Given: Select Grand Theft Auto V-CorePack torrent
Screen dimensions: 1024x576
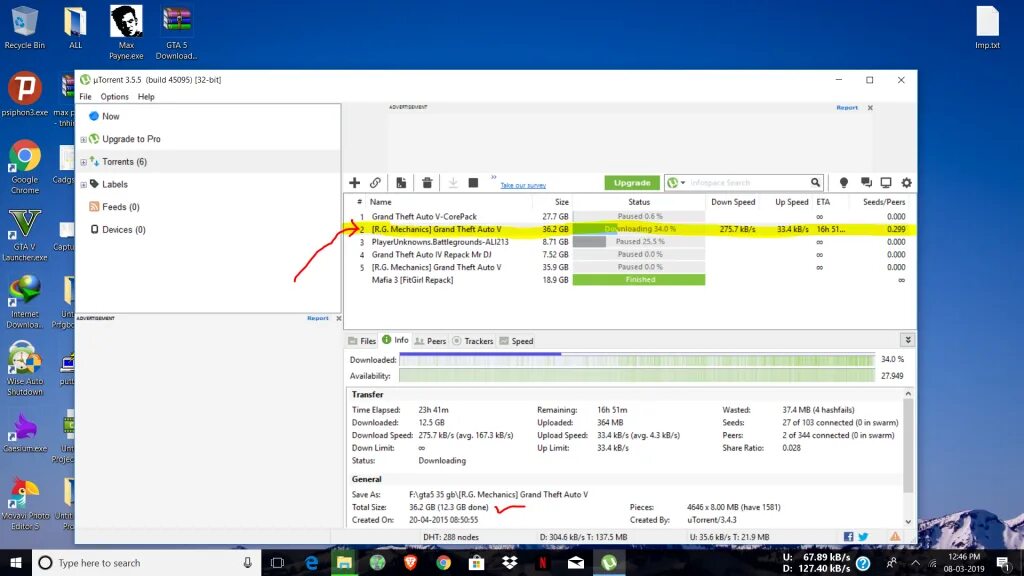Looking at the screenshot, I should pyautogui.click(x=424, y=217).
